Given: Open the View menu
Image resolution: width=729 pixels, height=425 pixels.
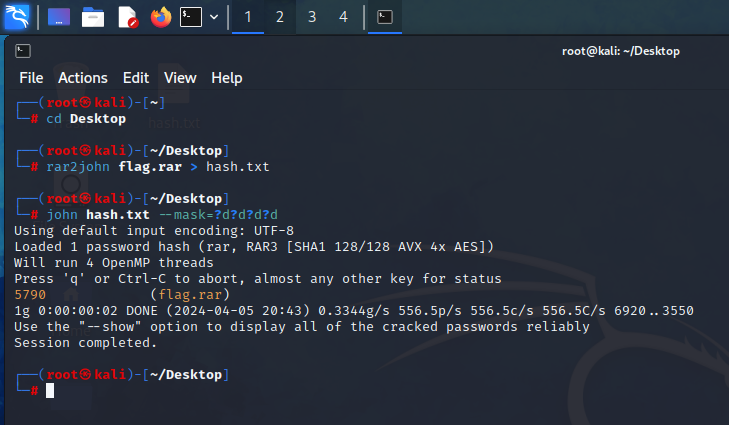Looking at the screenshot, I should tap(180, 78).
